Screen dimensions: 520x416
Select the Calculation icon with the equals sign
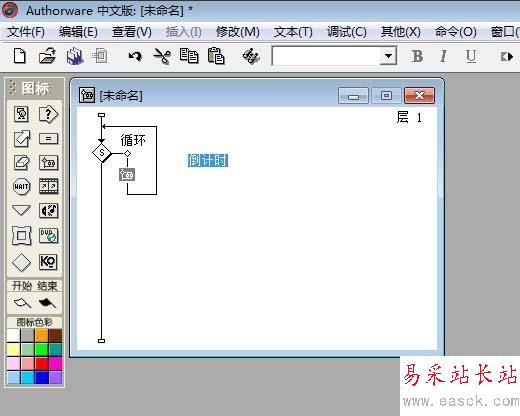tap(49, 138)
